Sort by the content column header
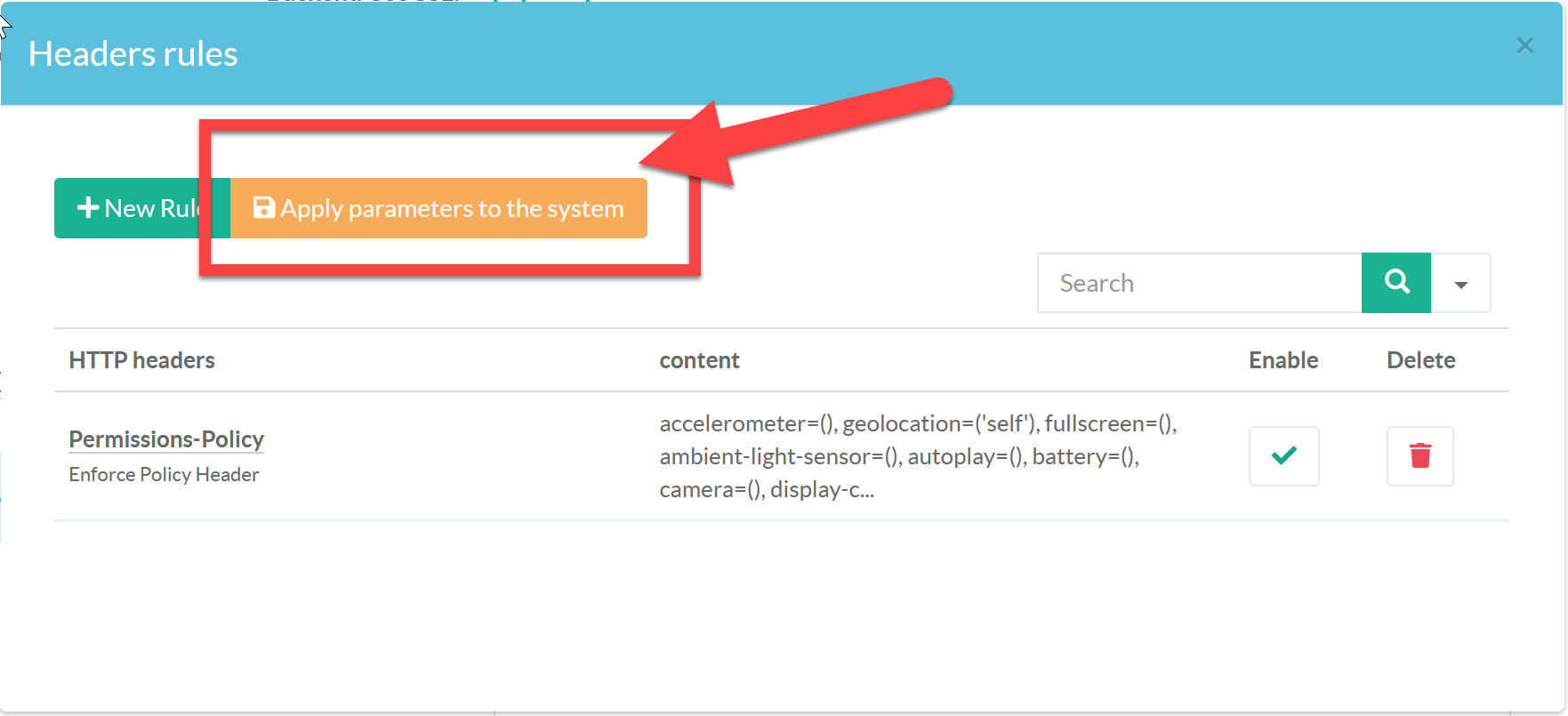This screenshot has height=716, width=1568. 699,360
